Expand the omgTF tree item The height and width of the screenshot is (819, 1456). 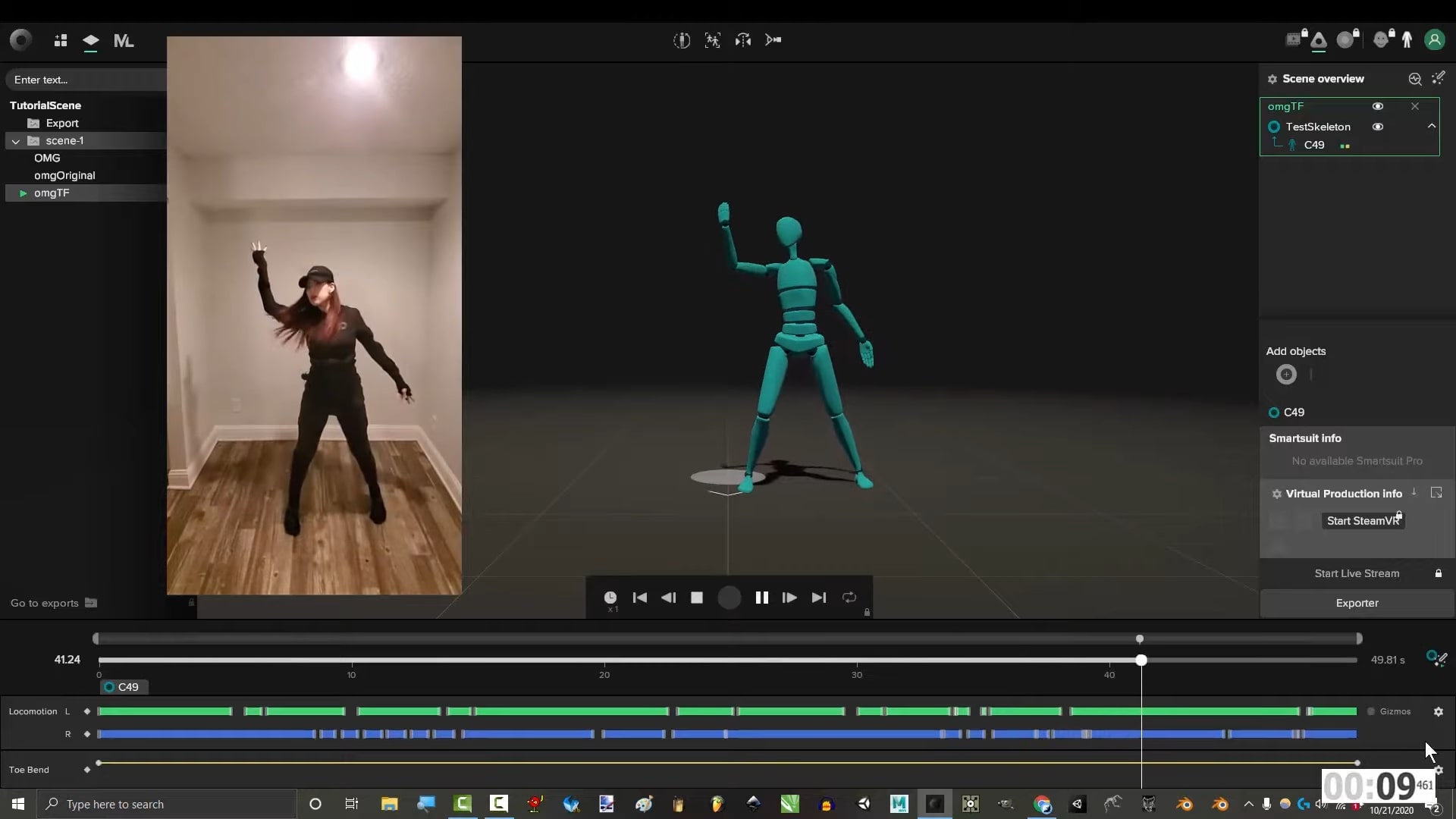[22, 192]
